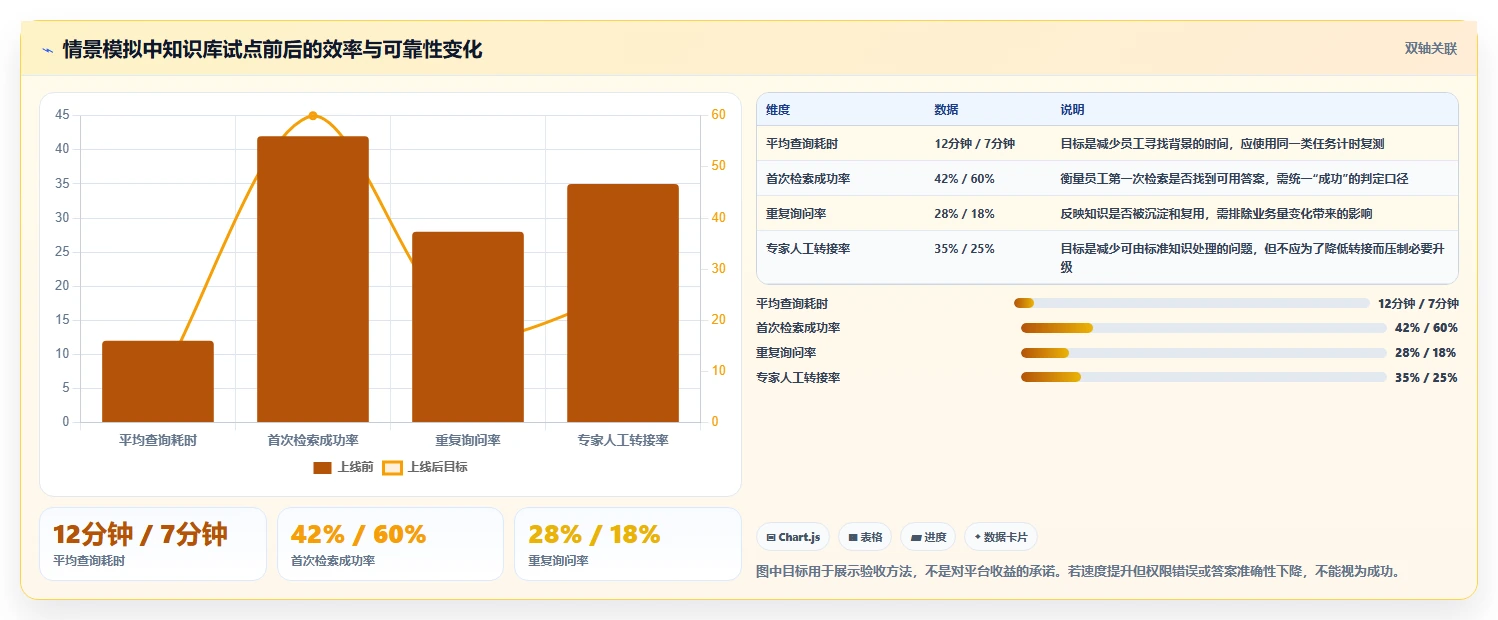The image size is (1498, 620).
Task: Click the line point at value 60
Action: [x=313, y=116]
